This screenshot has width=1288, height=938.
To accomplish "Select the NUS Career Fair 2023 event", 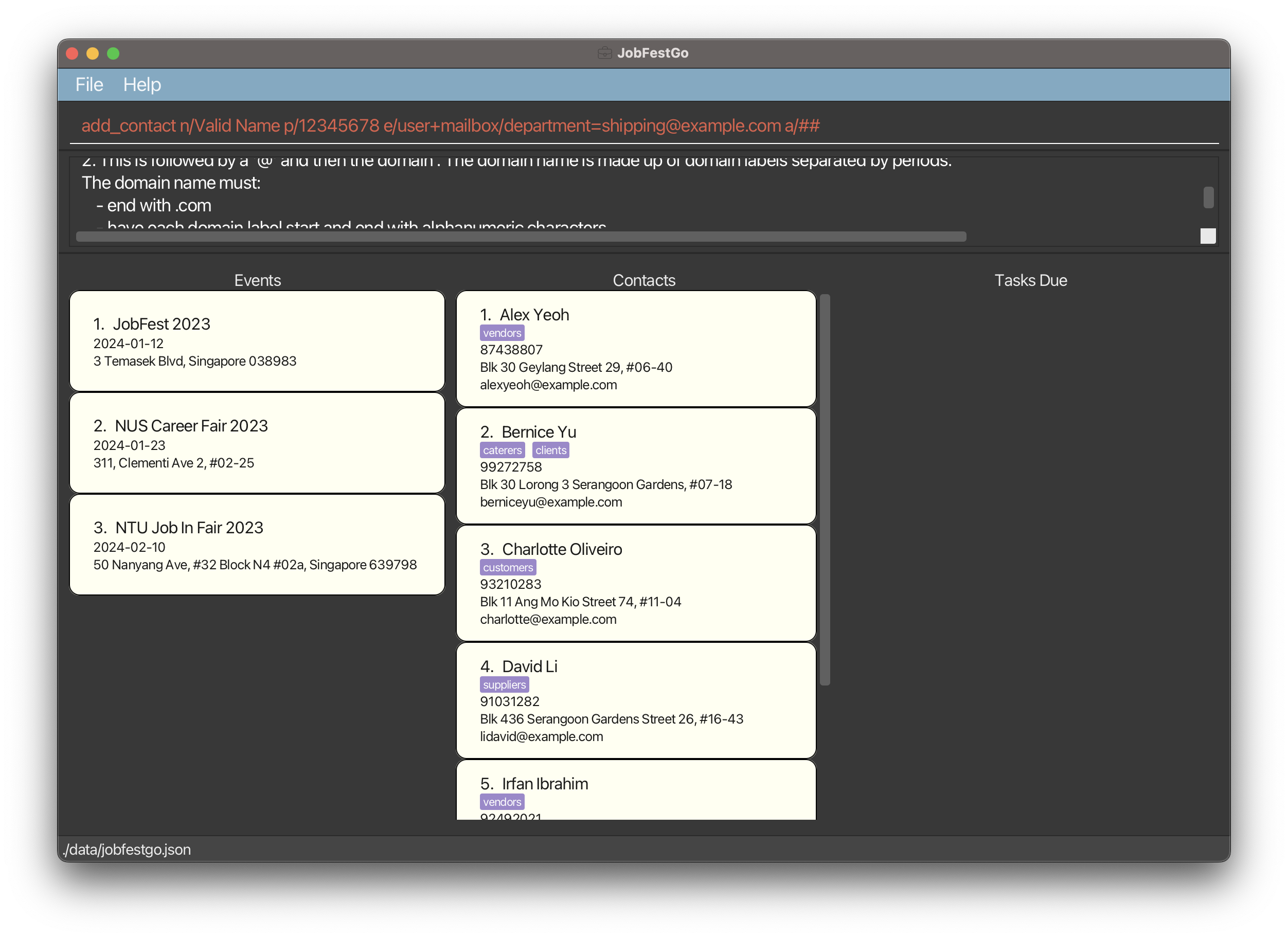I will coord(257,443).
